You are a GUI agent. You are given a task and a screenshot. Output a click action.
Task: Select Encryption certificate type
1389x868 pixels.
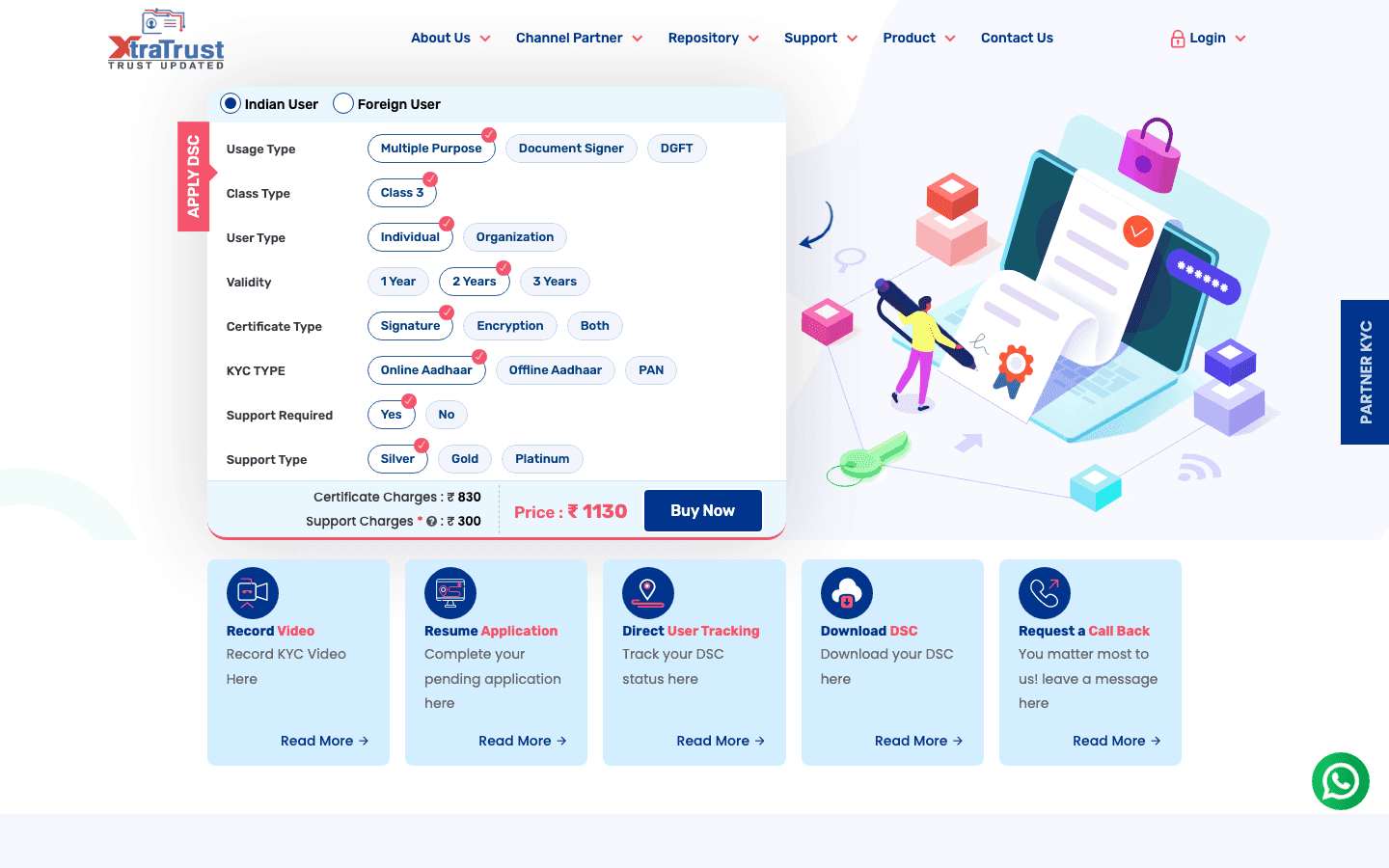[x=510, y=326]
